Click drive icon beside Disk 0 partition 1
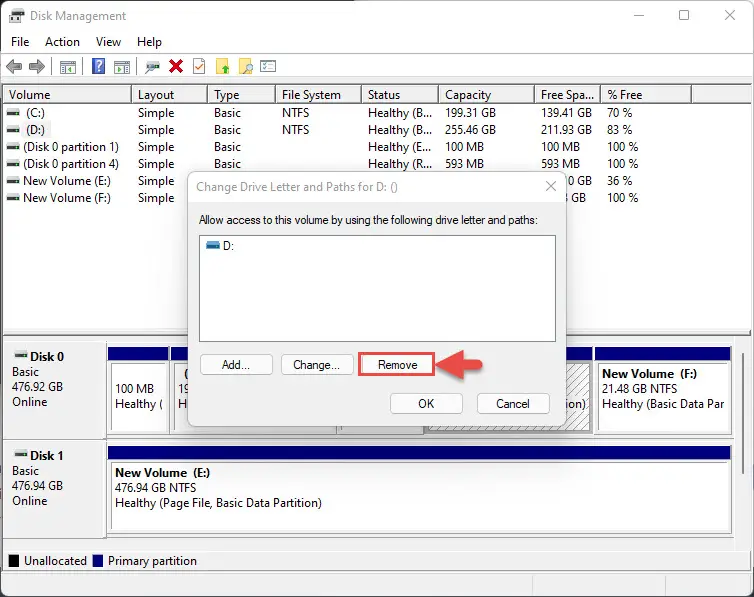This screenshot has width=754, height=597. (13, 147)
